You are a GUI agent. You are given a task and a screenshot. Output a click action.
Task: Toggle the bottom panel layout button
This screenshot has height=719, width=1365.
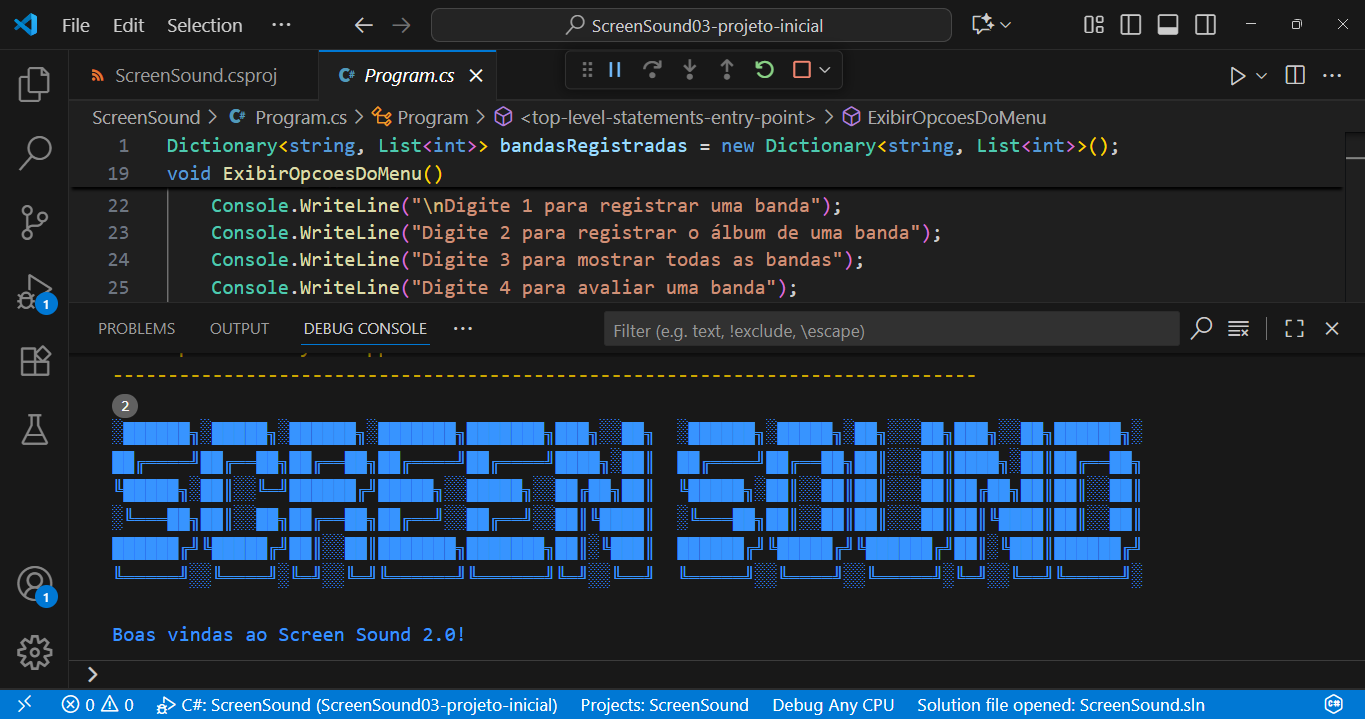1167,25
